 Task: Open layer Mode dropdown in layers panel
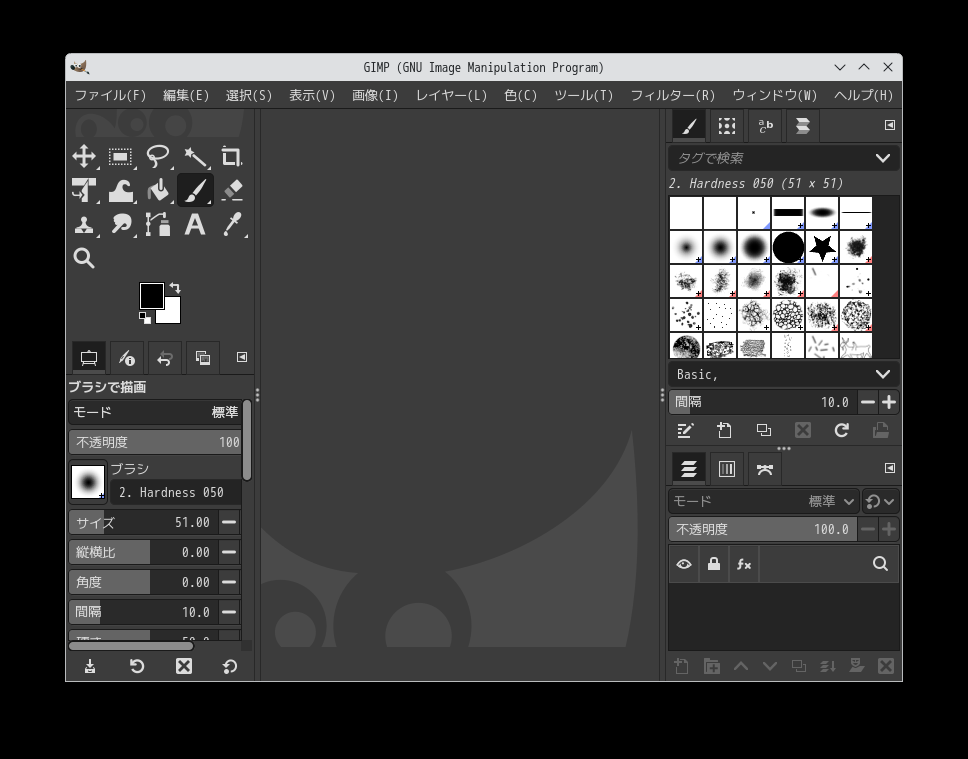coord(764,501)
